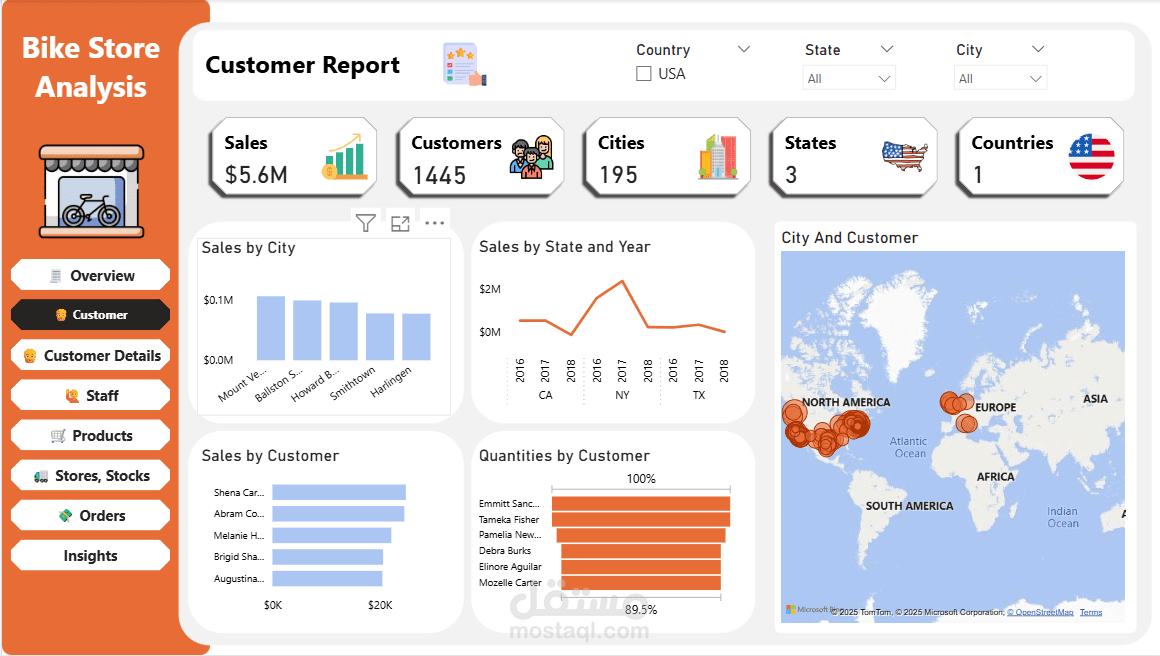
Task: Click the Sales growth chart icon
Action: coord(344,157)
